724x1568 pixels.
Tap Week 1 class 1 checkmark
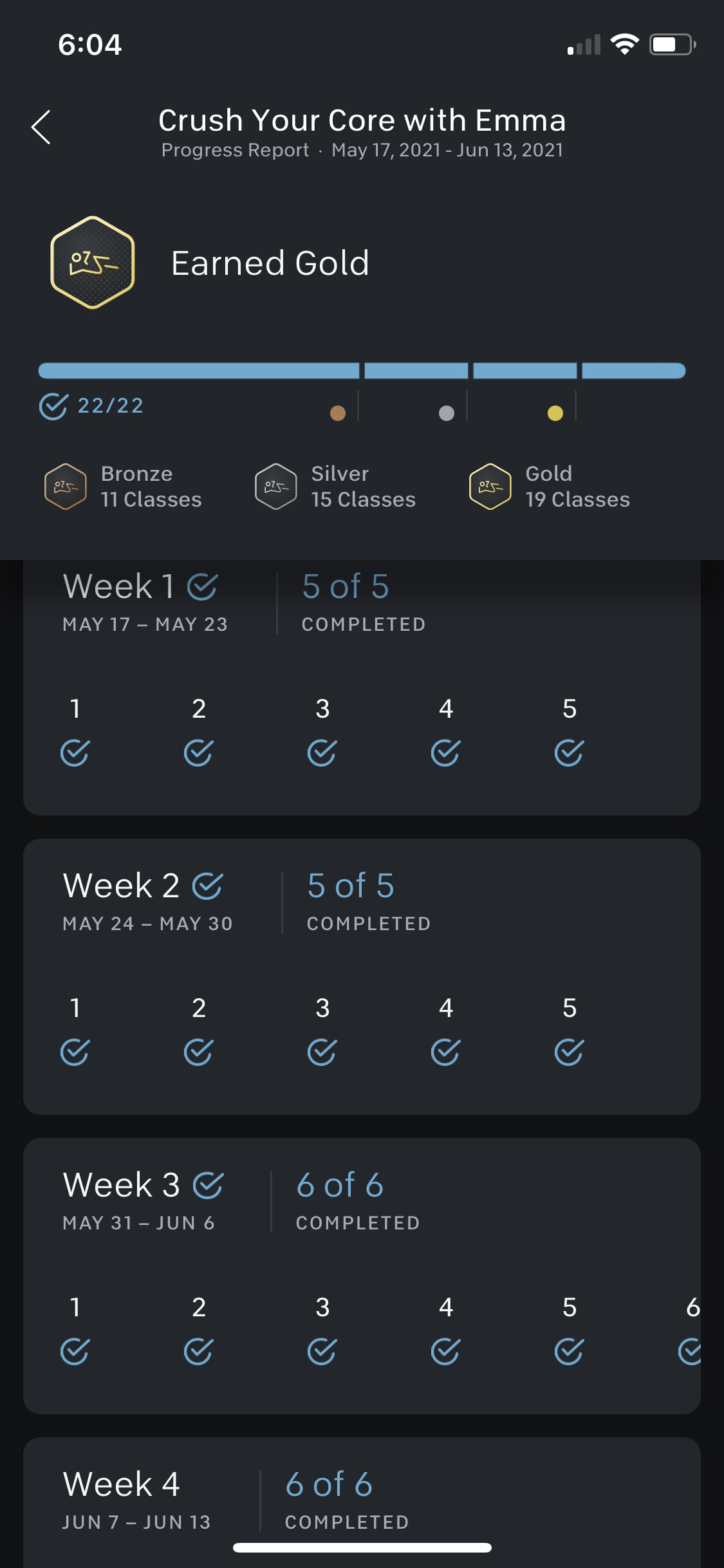pos(75,752)
